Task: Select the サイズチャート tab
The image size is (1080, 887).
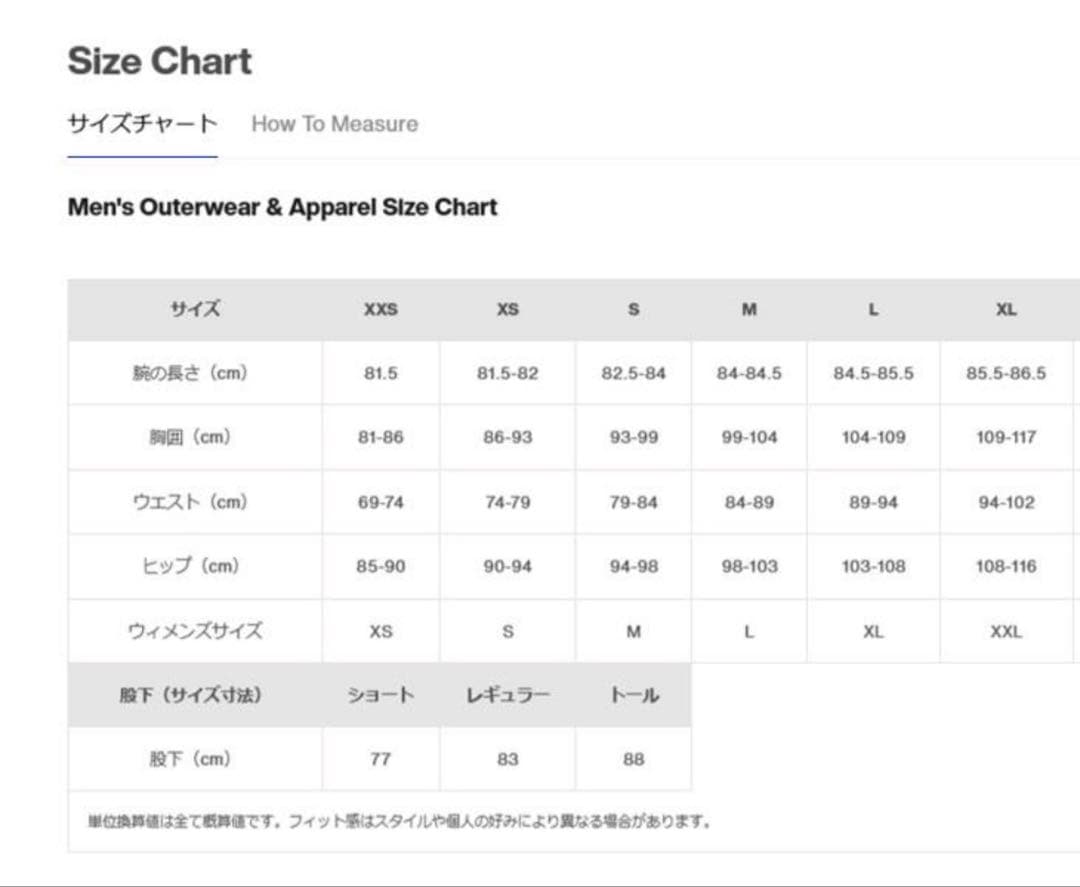Action: 141,124
